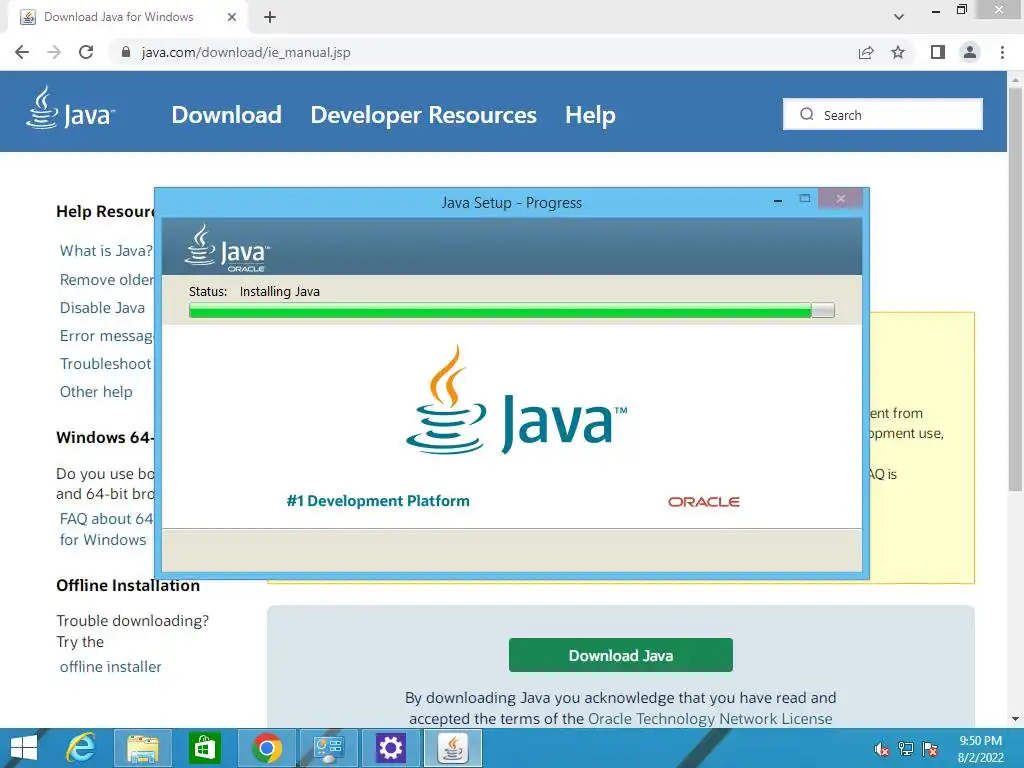This screenshot has width=1024, height=768.
Task: Close the Download Java for Windows tab
Action: point(232,17)
